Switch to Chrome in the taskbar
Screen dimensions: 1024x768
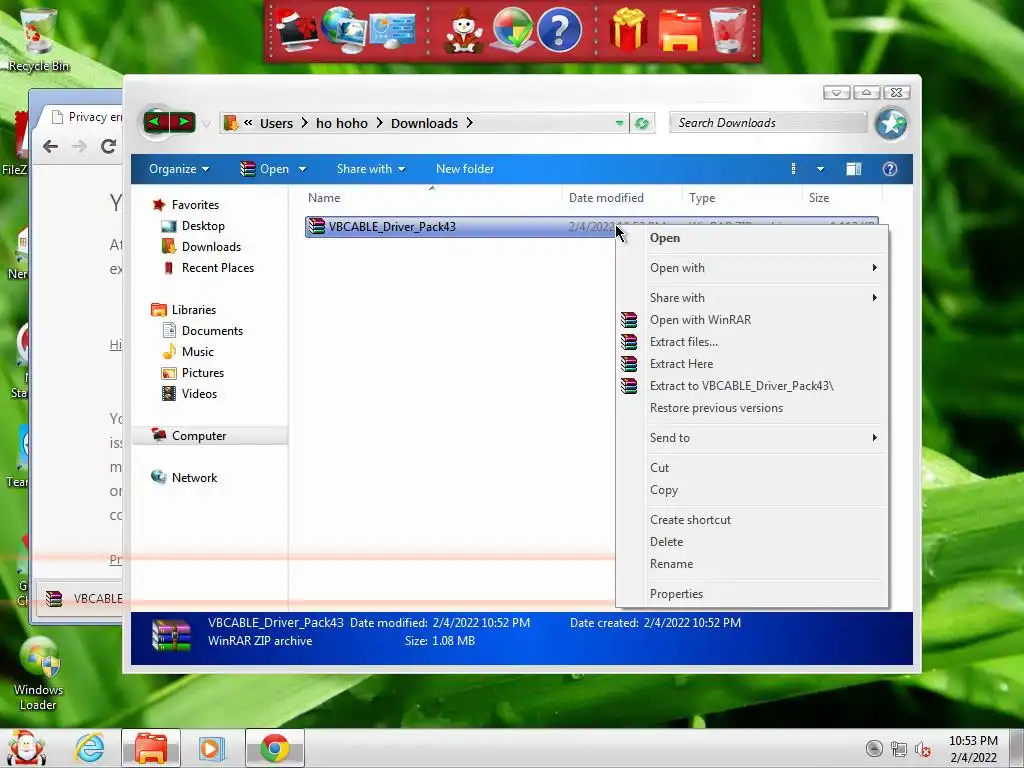[x=275, y=748]
